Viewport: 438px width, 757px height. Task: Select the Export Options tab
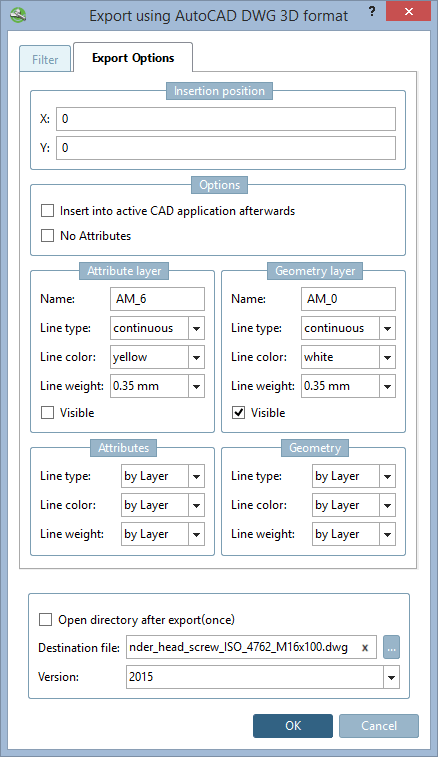point(133,58)
